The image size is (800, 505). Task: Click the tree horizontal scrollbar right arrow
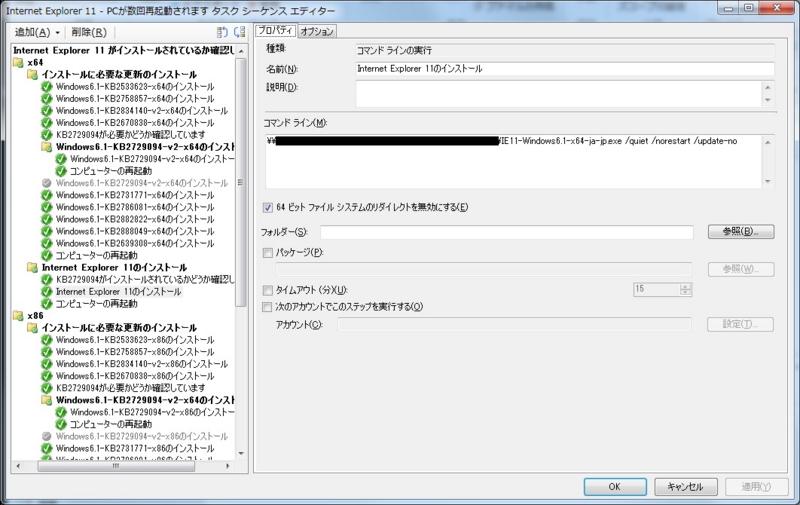pyautogui.click(x=228, y=466)
